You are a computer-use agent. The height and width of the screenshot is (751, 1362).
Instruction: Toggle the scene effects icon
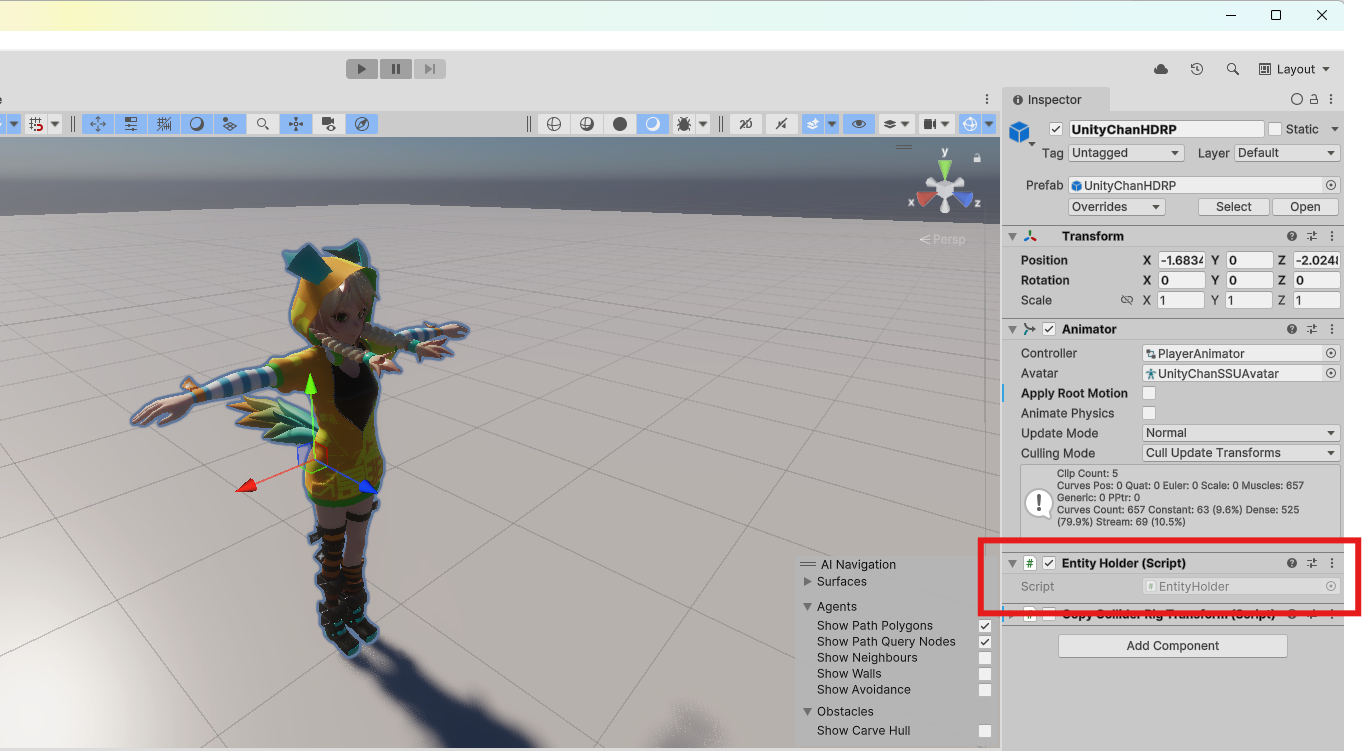813,124
